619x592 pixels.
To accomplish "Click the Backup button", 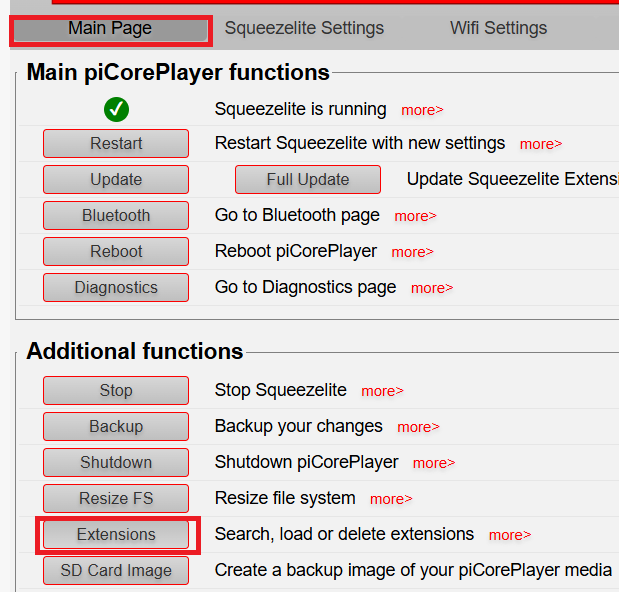I will (x=116, y=427).
